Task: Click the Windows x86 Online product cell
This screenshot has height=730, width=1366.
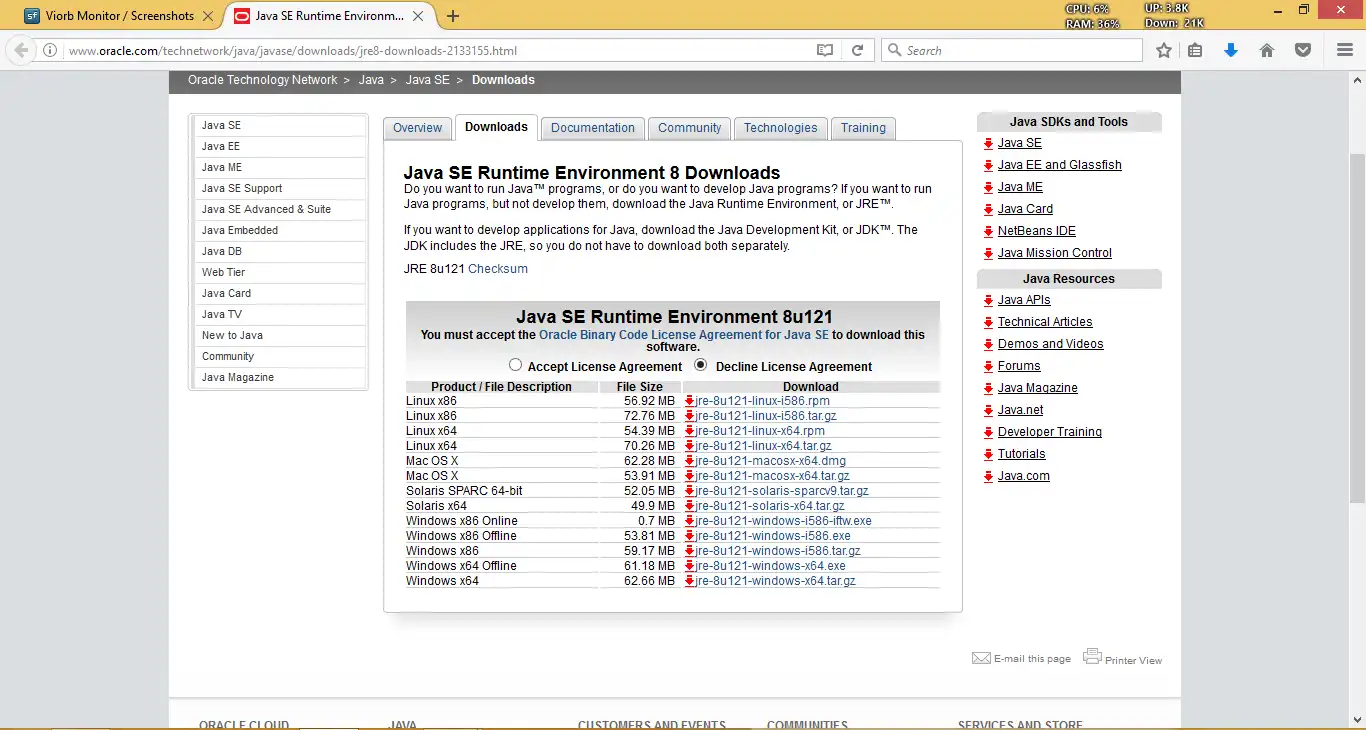Action: click(x=461, y=521)
